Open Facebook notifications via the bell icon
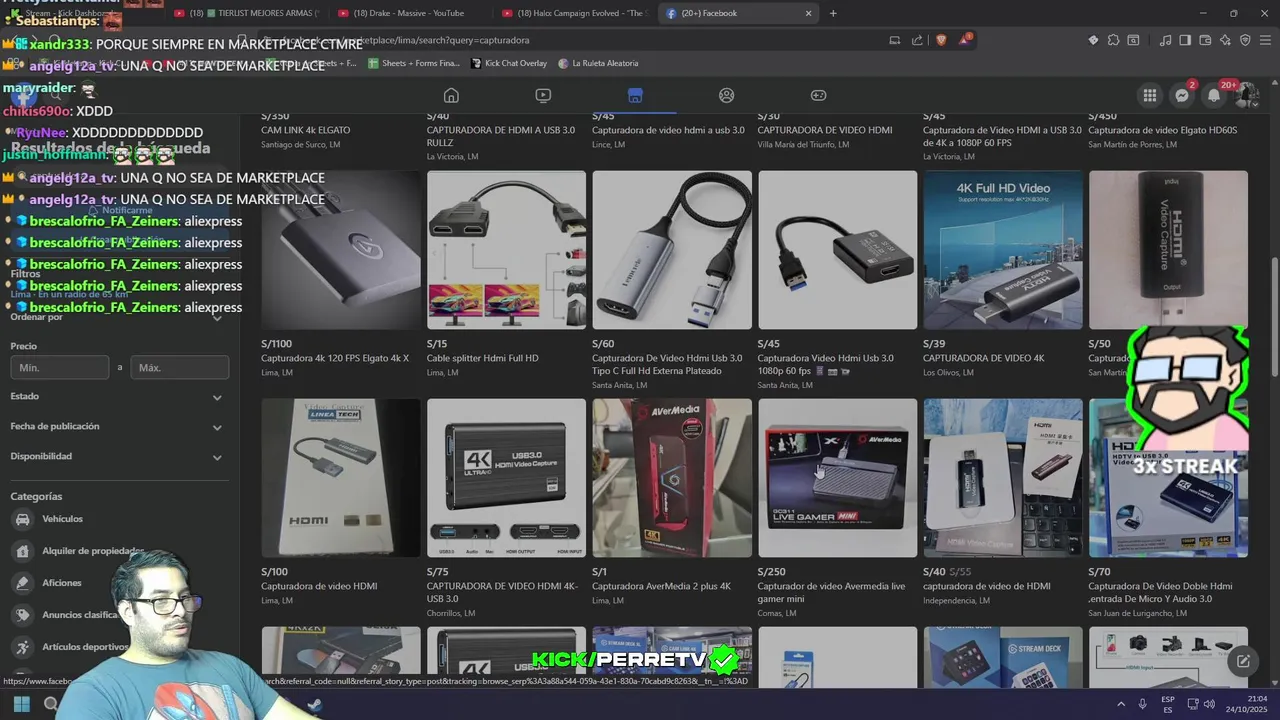 (x=1214, y=95)
